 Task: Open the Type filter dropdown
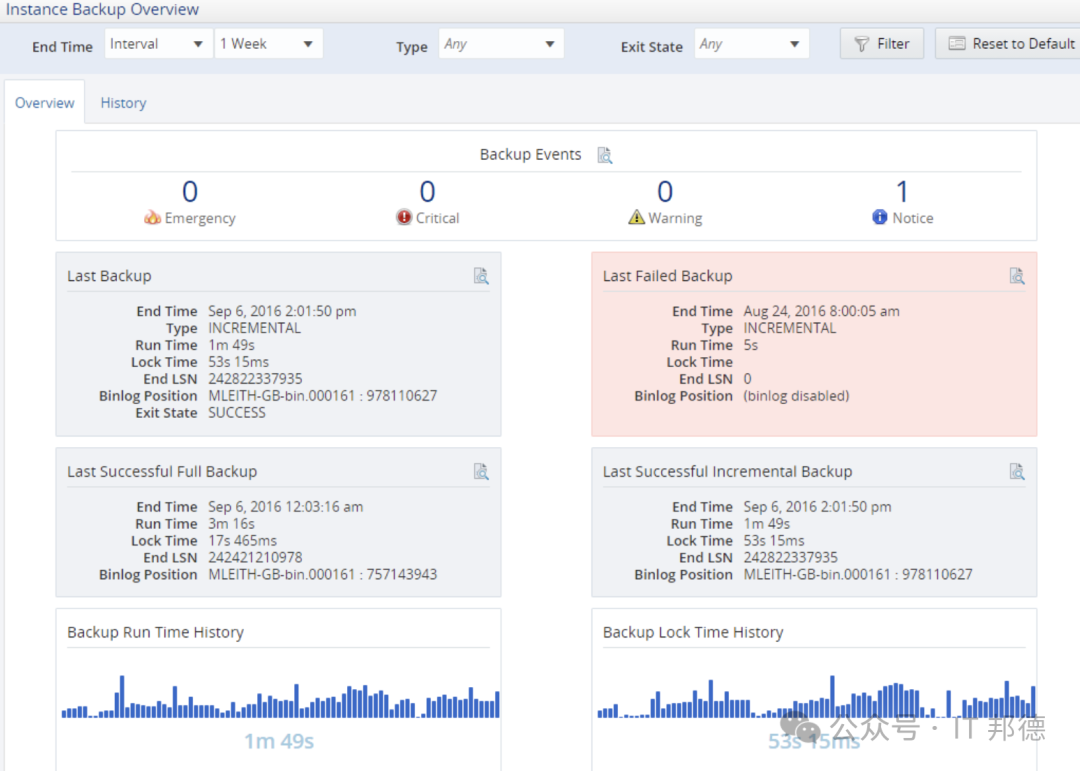point(501,44)
